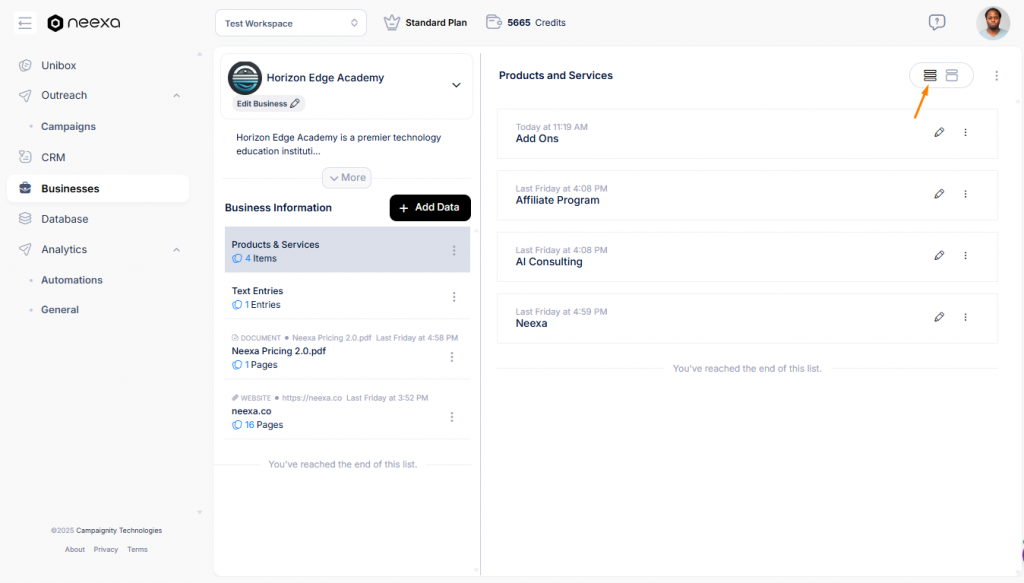
Task: Open options menu for Neexa Pricing 2.0.pdf
Action: tap(452, 357)
